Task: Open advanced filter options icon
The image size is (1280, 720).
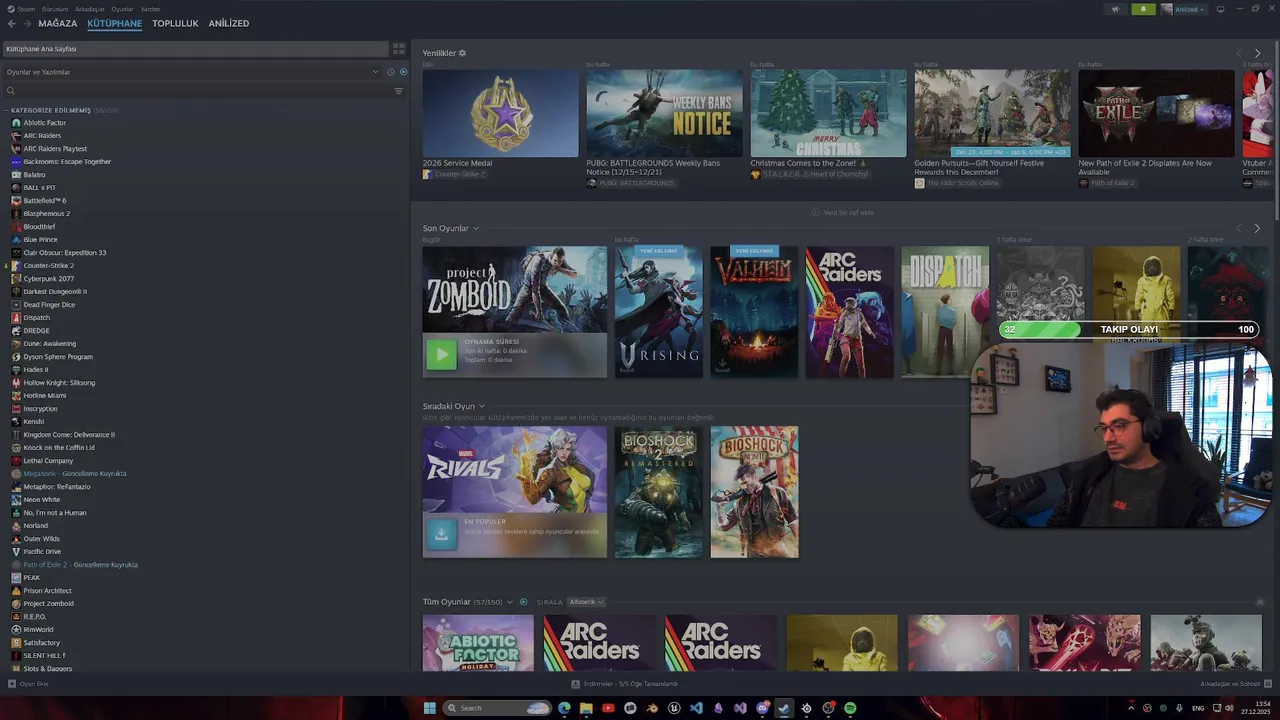Action: point(398,91)
